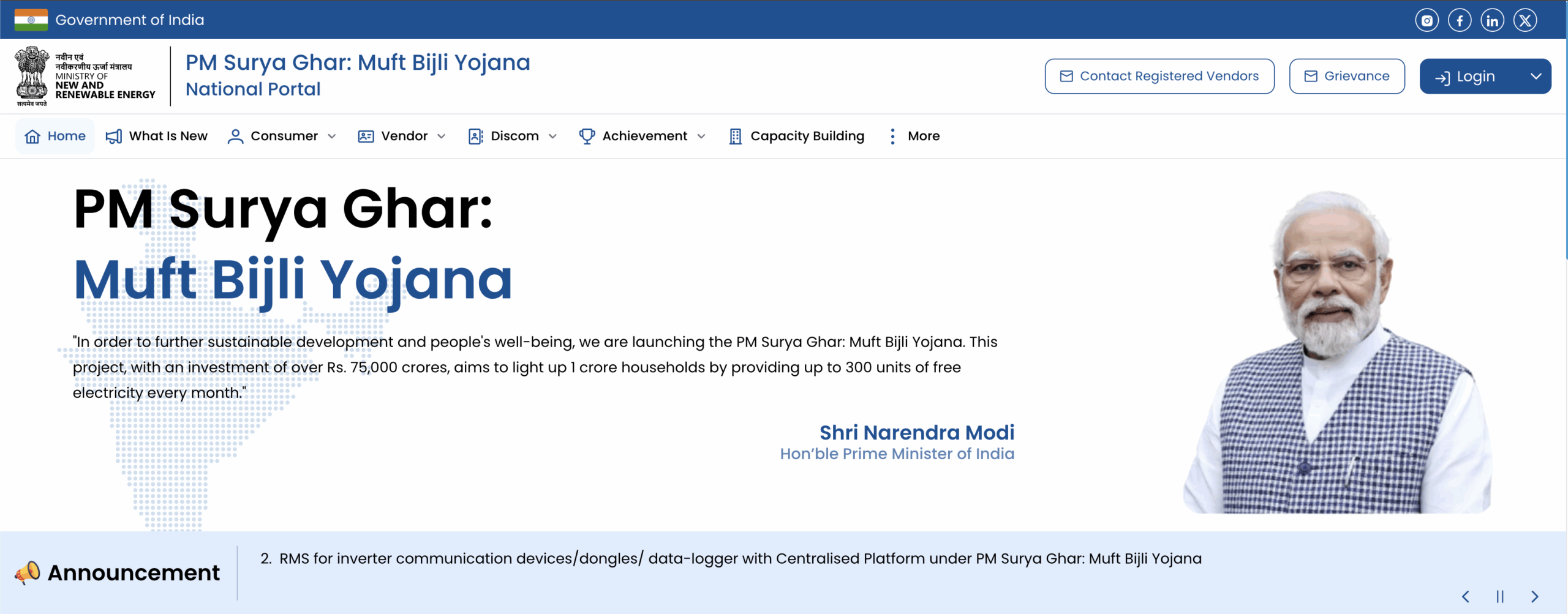Show the previous announcement
Image resolution: width=1568 pixels, height=614 pixels.
tap(1466, 596)
